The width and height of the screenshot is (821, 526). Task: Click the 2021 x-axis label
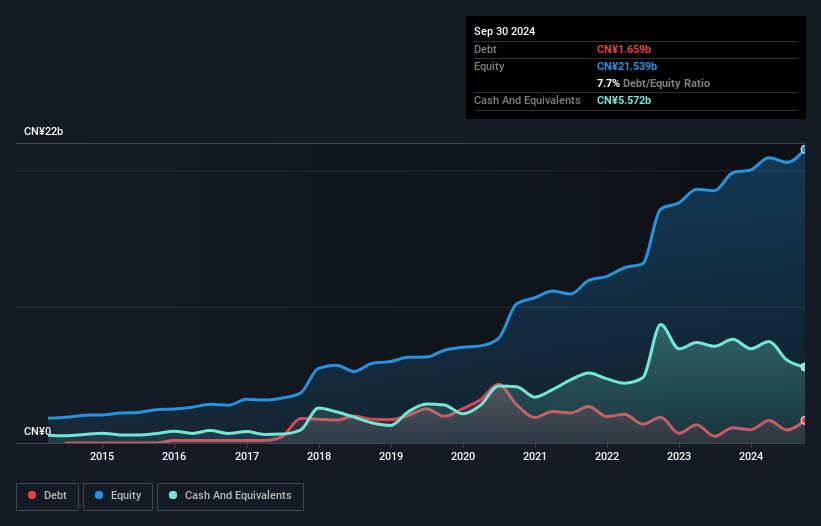point(535,456)
